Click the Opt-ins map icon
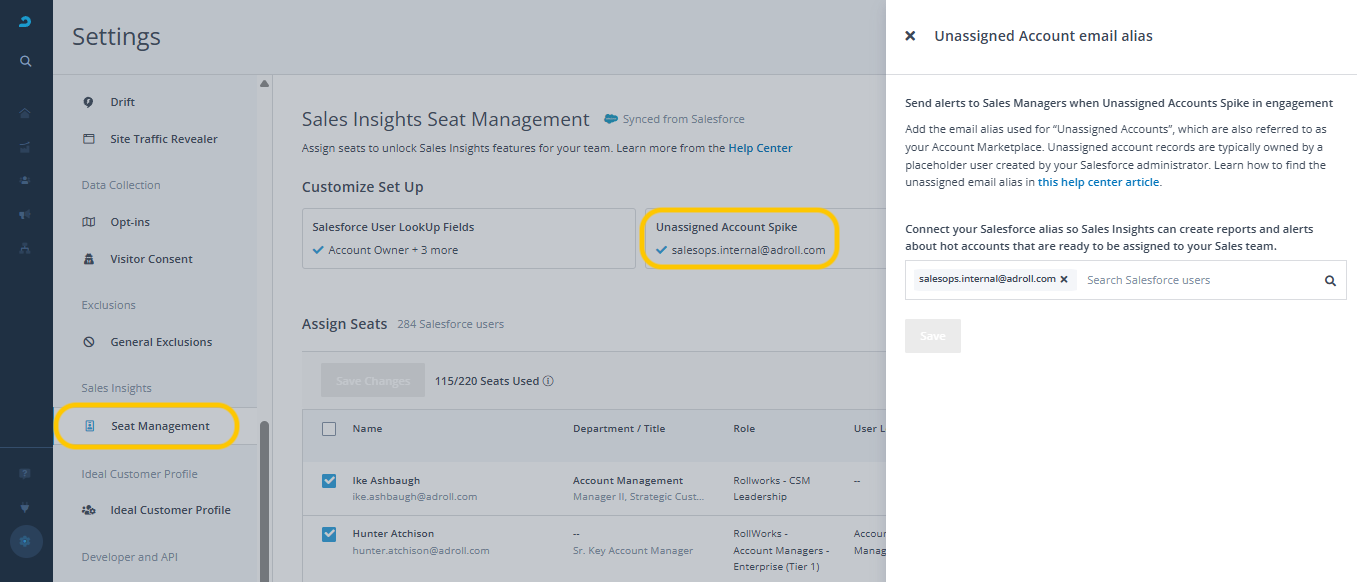Screen dimensions: 1357x582 tap(88, 222)
